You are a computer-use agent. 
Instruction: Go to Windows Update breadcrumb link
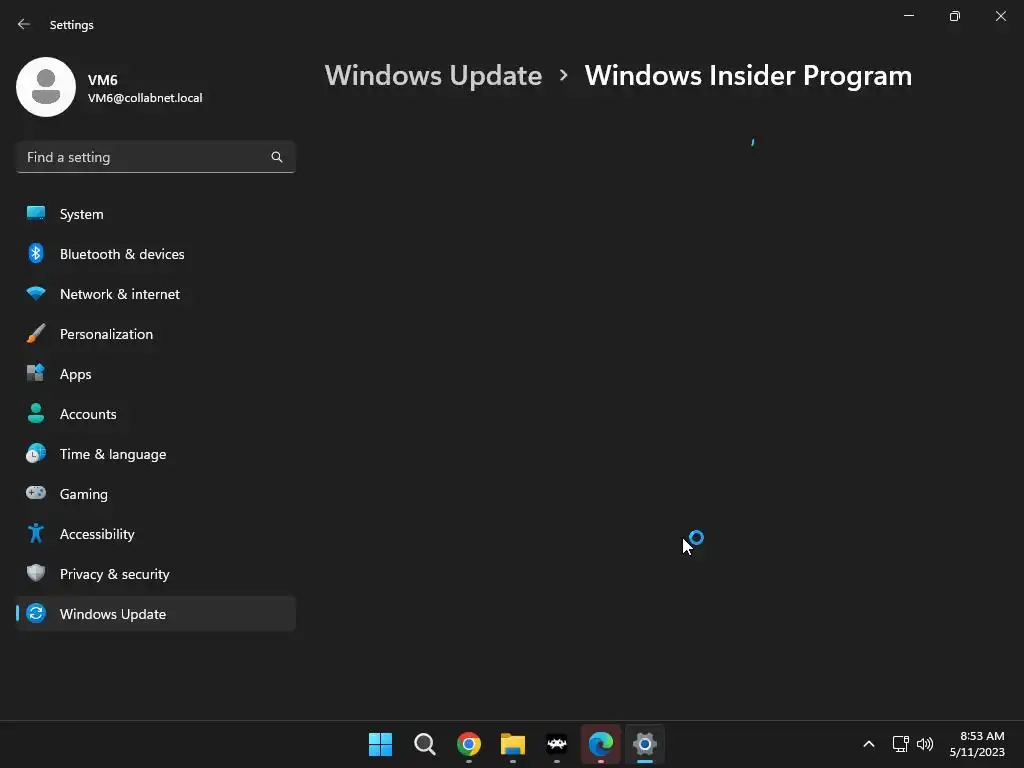tap(434, 76)
